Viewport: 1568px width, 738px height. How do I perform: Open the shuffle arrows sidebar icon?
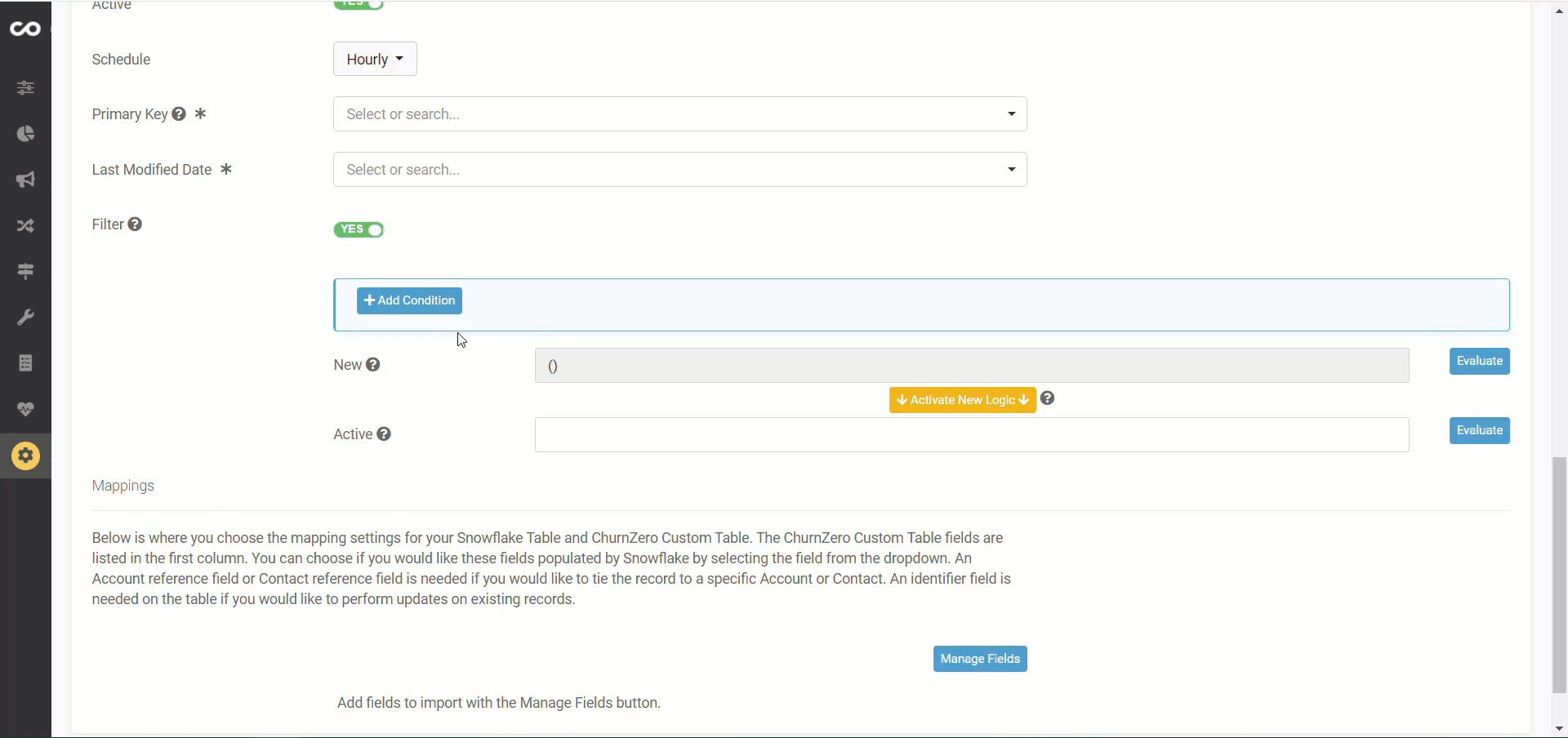[25, 225]
